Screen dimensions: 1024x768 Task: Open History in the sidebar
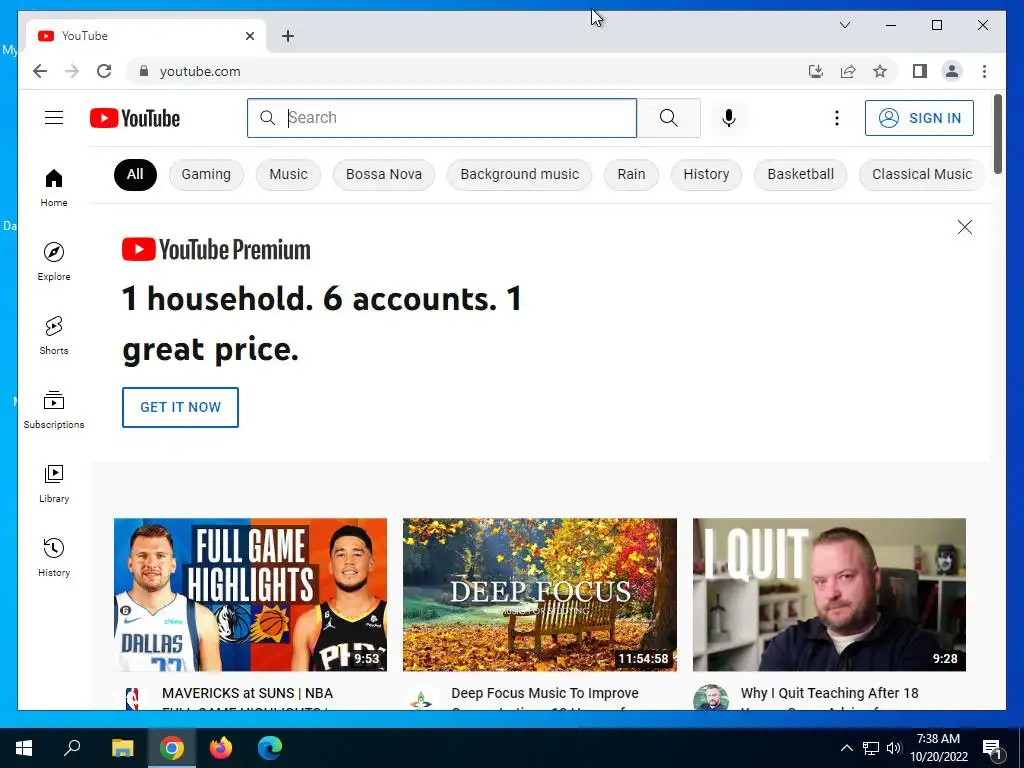(x=54, y=558)
